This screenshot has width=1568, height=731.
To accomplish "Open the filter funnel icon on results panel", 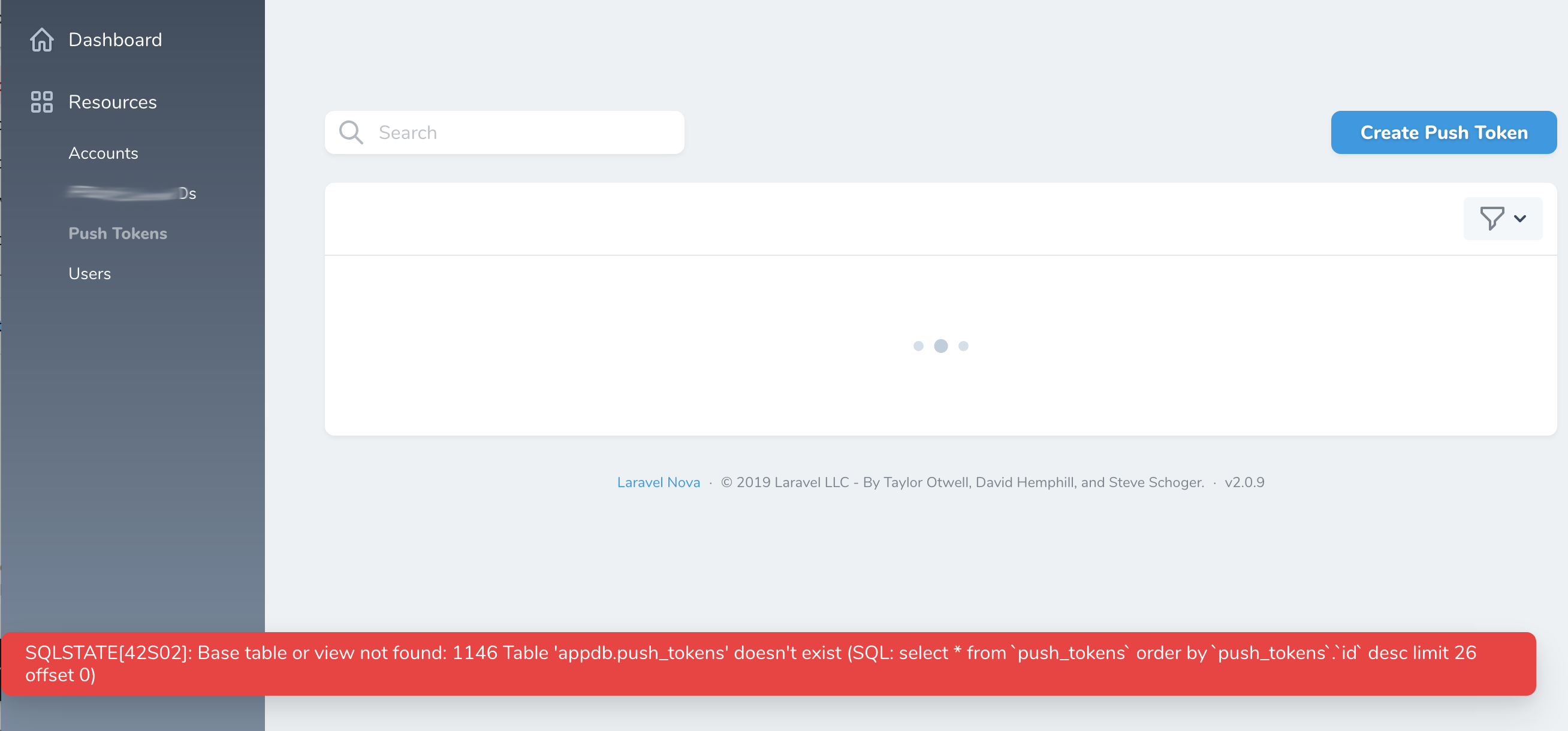I will coord(1492,219).
